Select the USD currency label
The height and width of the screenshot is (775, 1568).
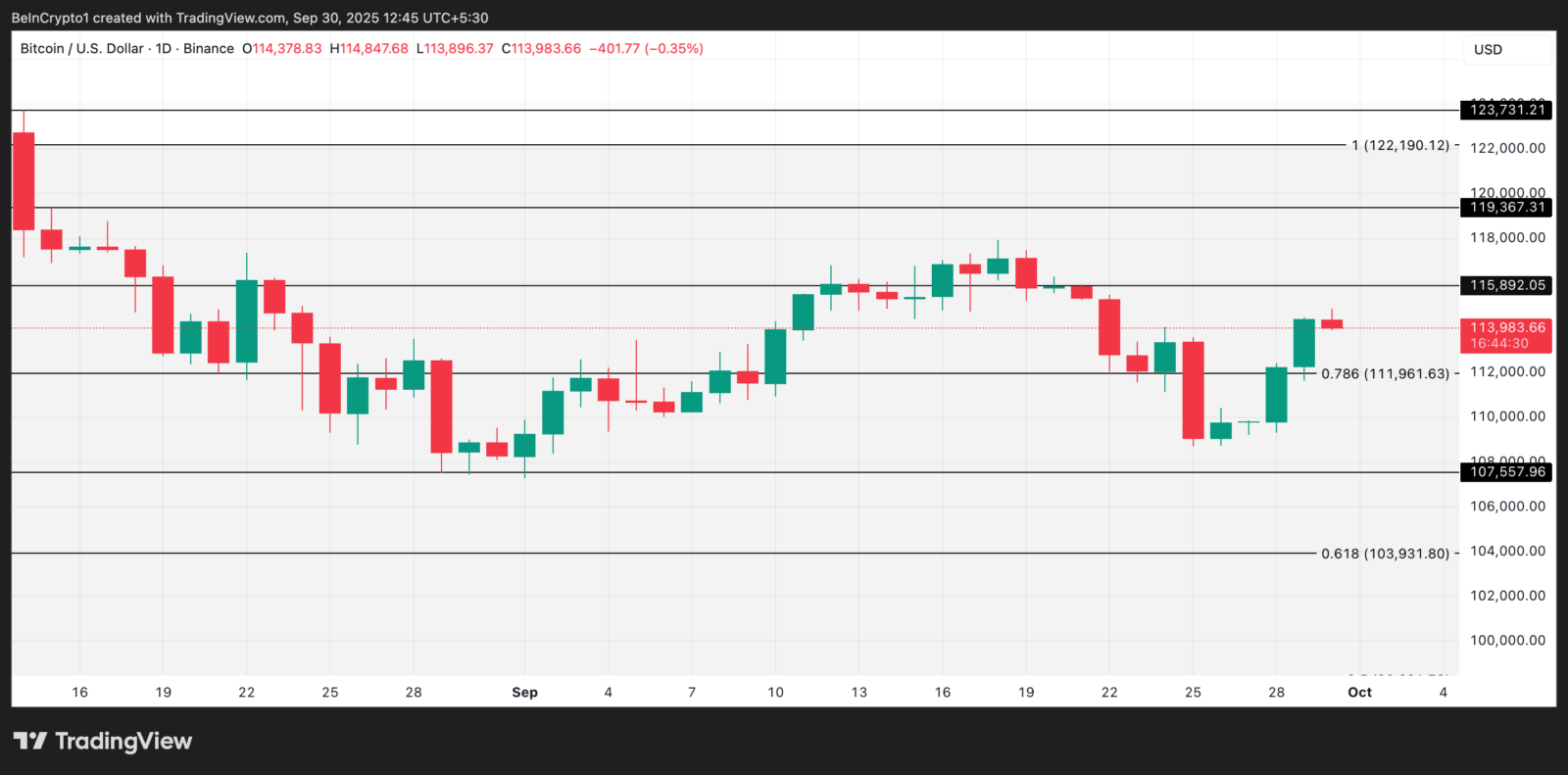1488,50
